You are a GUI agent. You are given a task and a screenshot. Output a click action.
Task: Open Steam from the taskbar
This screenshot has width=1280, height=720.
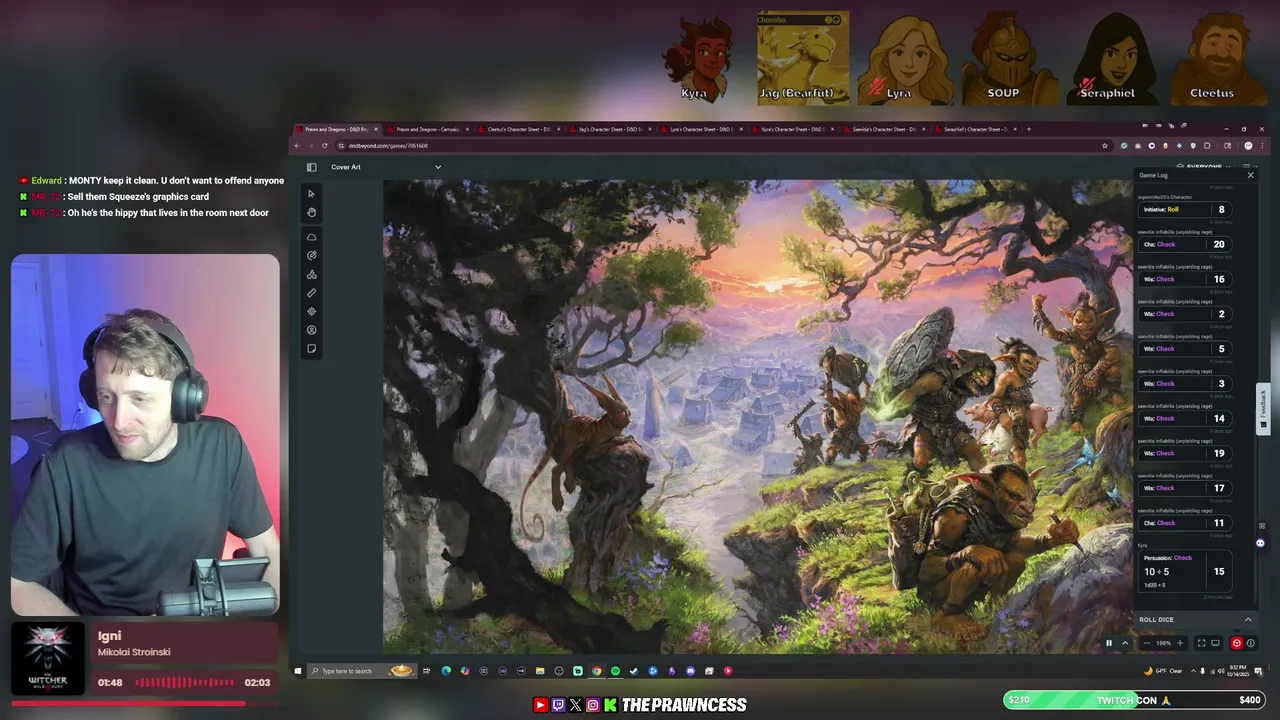tap(634, 671)
